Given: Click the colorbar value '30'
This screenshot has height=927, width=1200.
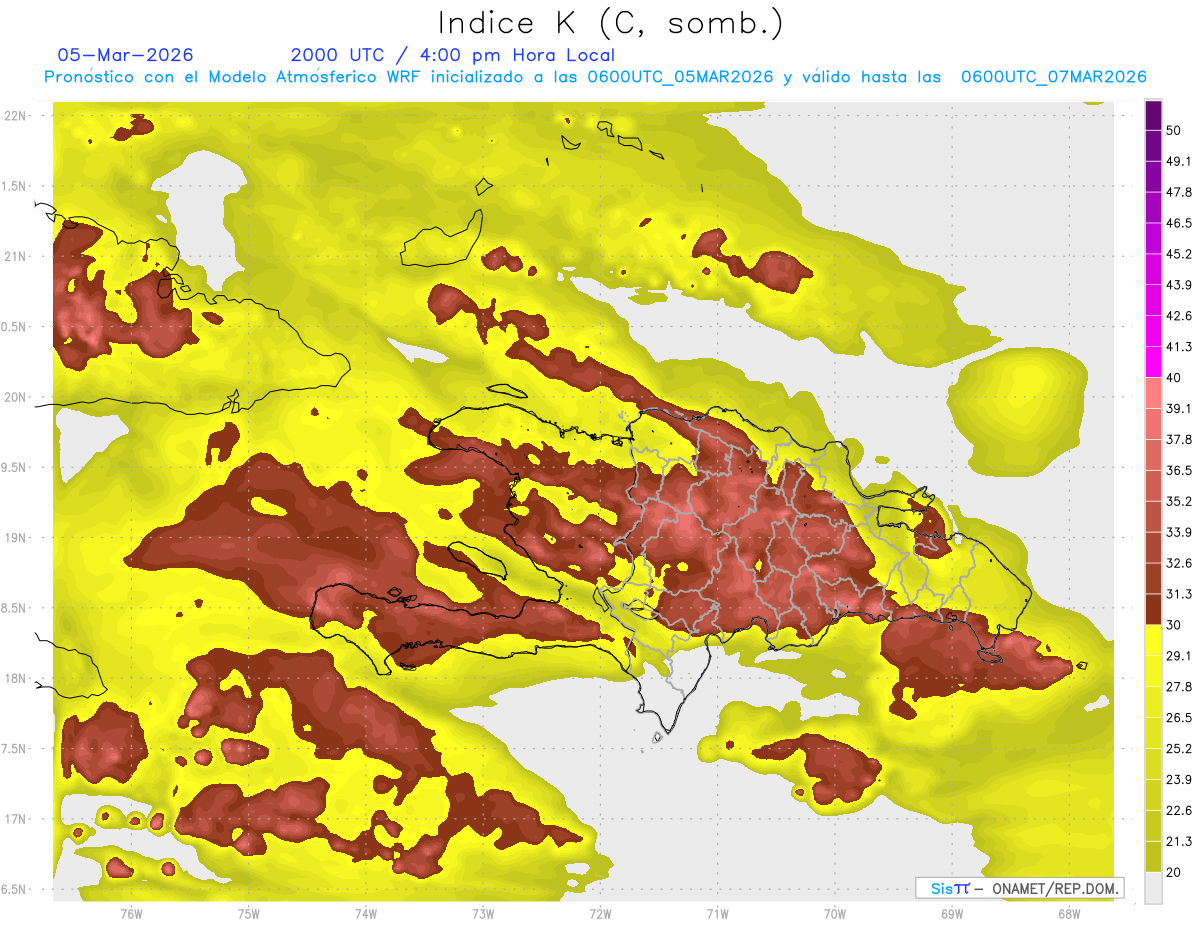Looking at the screenshot, I should (1175, 625).
